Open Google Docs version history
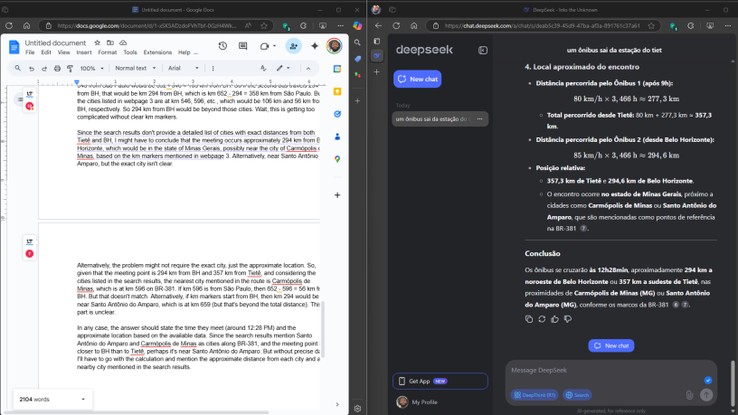Screen dimensions: 738x415 click(222, 46)
